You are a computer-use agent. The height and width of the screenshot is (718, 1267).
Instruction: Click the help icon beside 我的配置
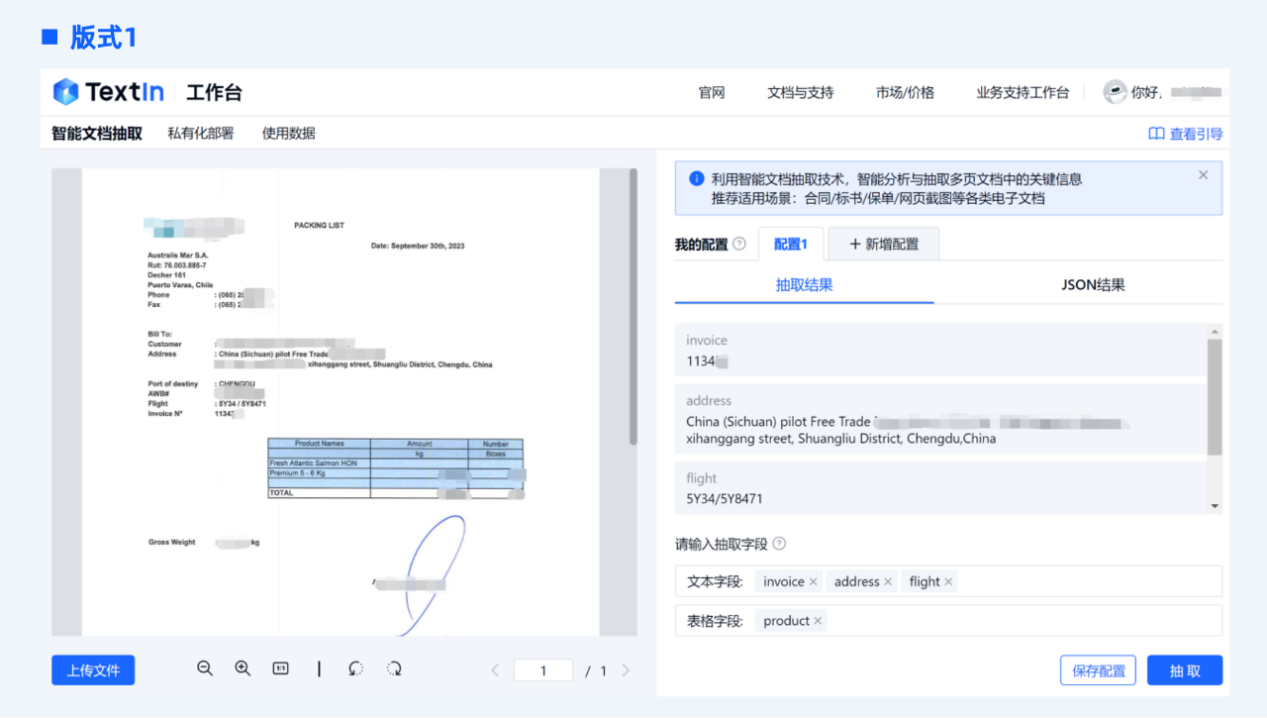pos(739,244)
